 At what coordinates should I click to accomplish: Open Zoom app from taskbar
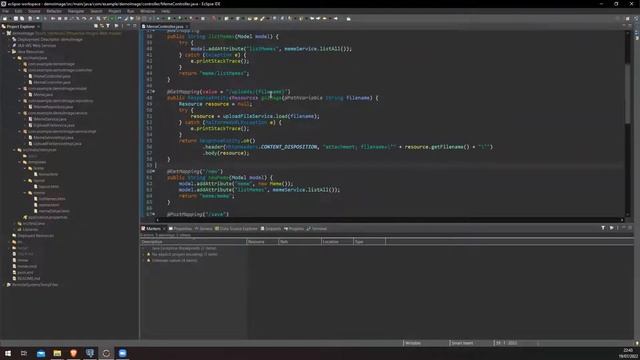122,353
